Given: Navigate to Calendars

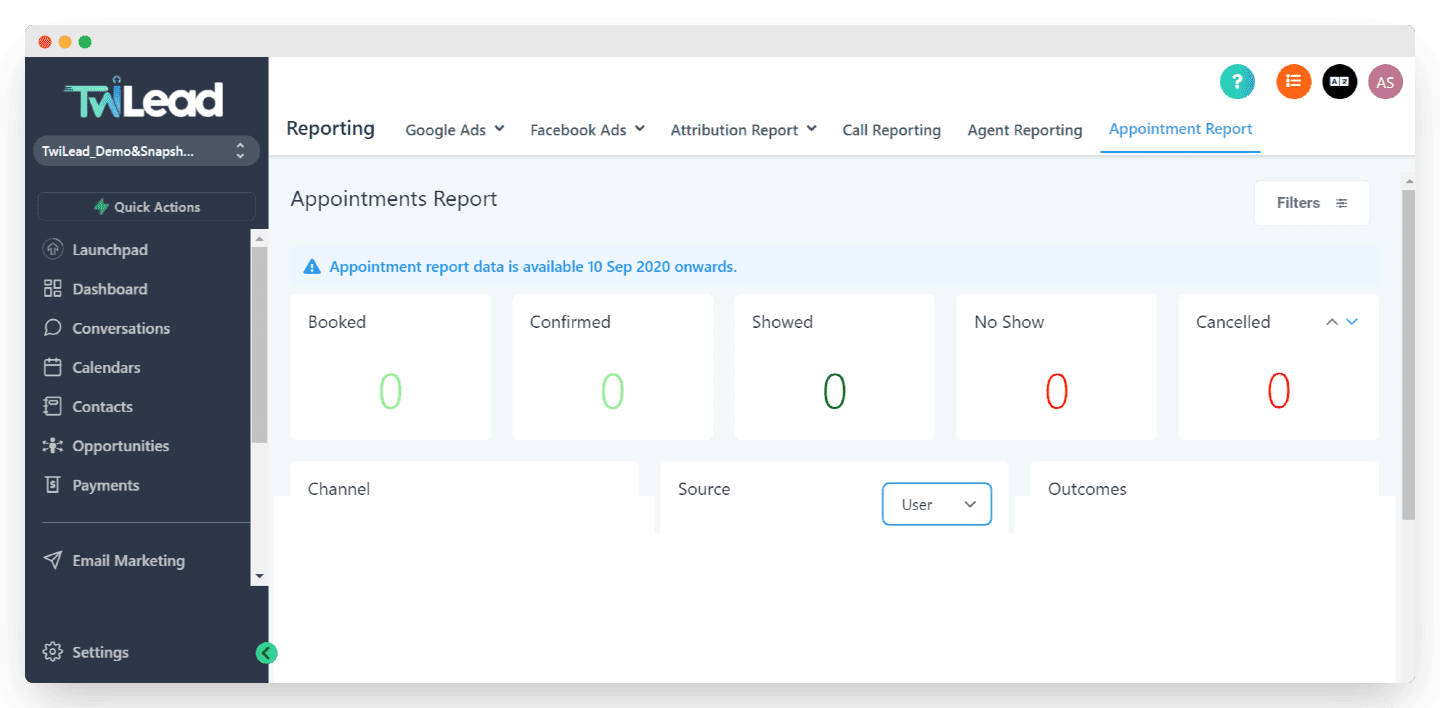Looking at the screenshot, I should 106,367.
